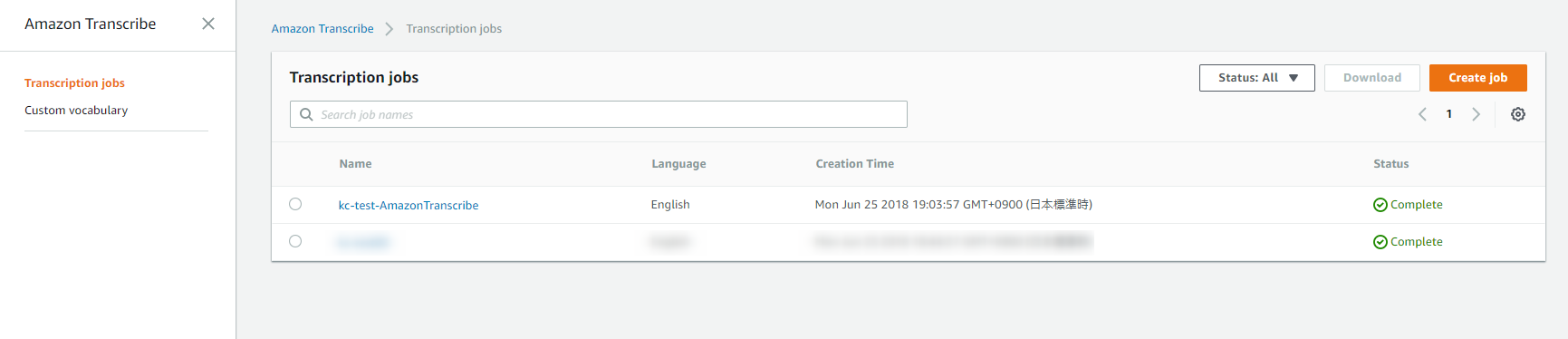
Task: Open Custom vocabulary in sidebar
Action: click(x=76, y=110)
